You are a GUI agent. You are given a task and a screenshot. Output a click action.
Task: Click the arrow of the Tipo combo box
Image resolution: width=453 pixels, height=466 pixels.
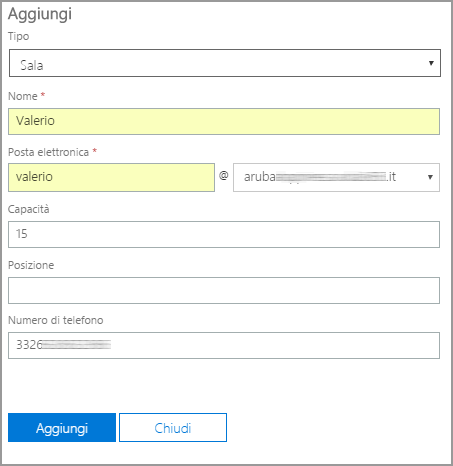pos(431,63)
